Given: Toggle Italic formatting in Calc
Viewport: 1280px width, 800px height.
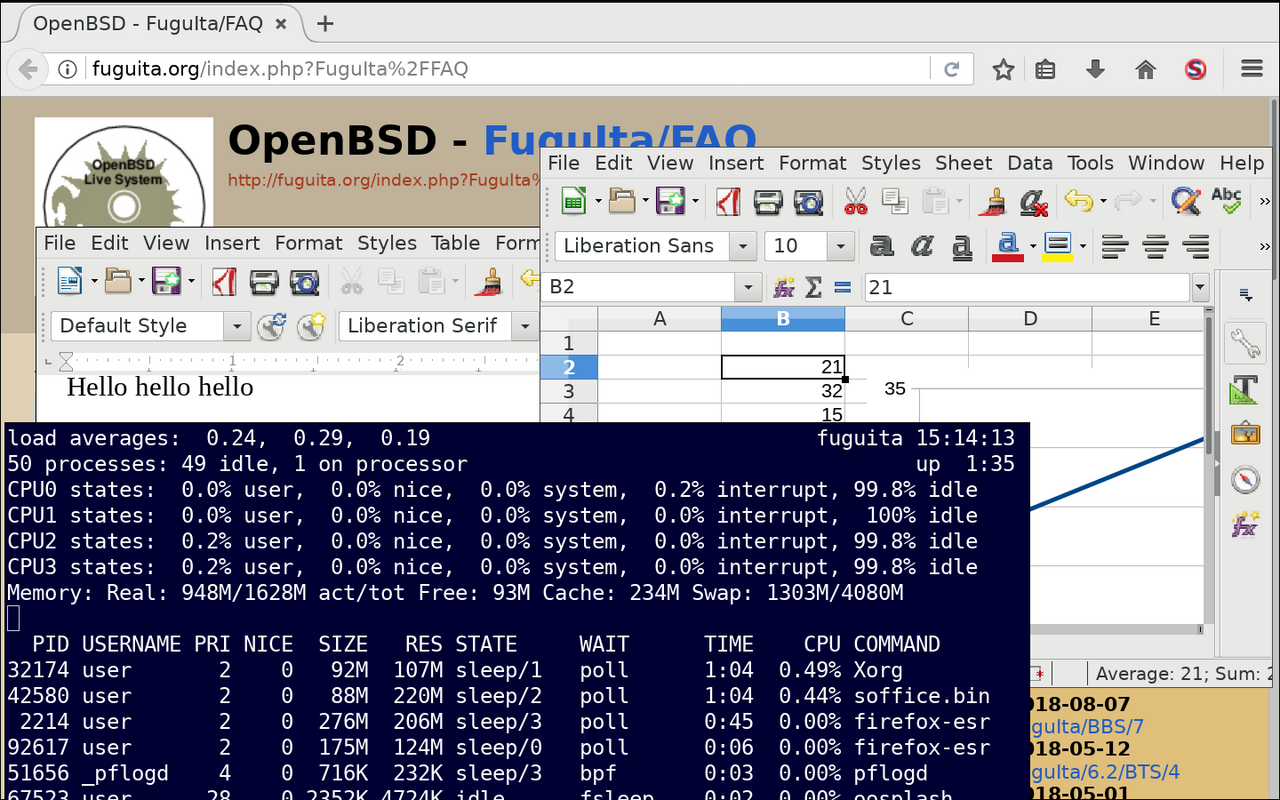Looking at the screenshot, I should [x=921, y=245].
